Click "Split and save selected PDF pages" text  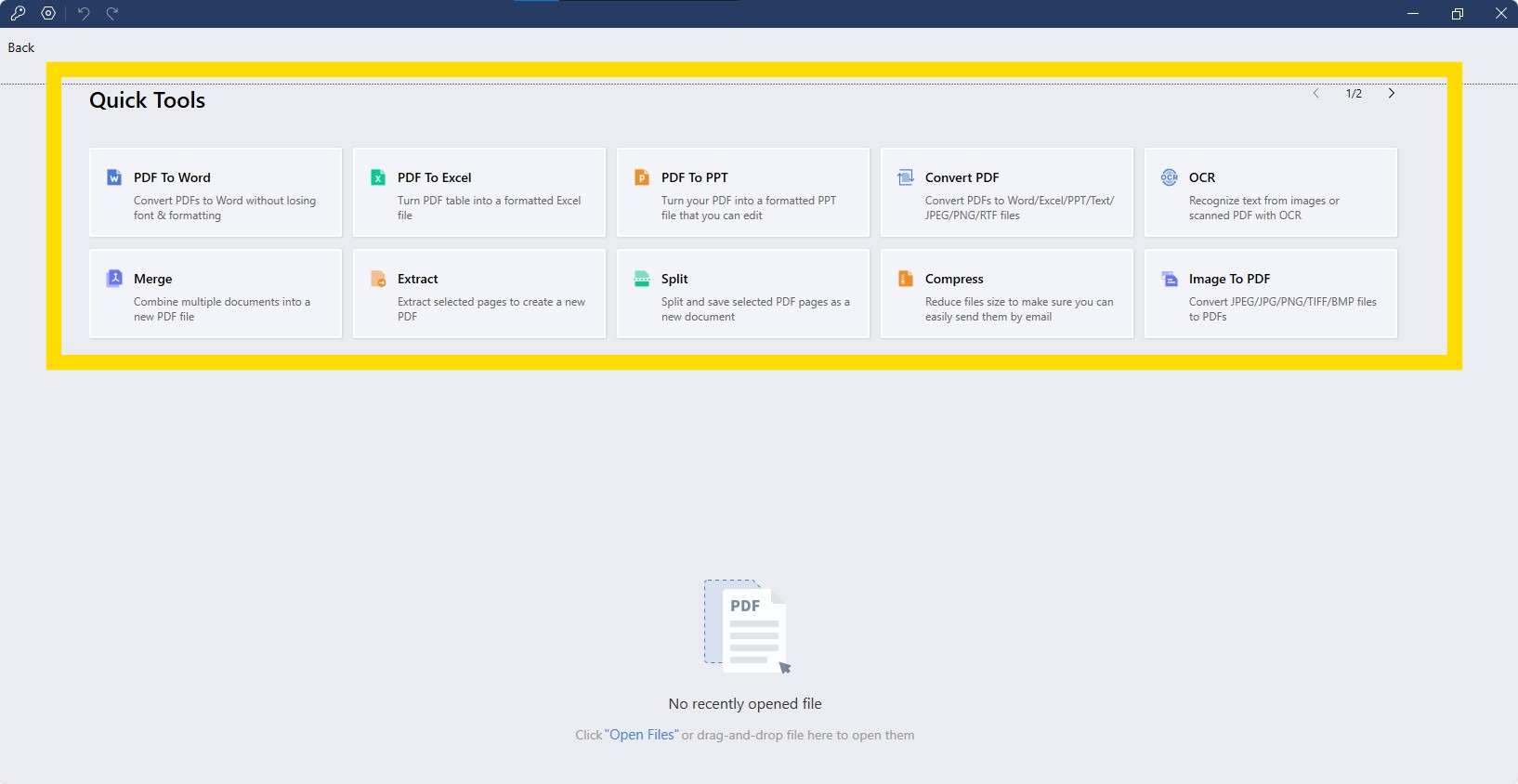click(745, 302)
